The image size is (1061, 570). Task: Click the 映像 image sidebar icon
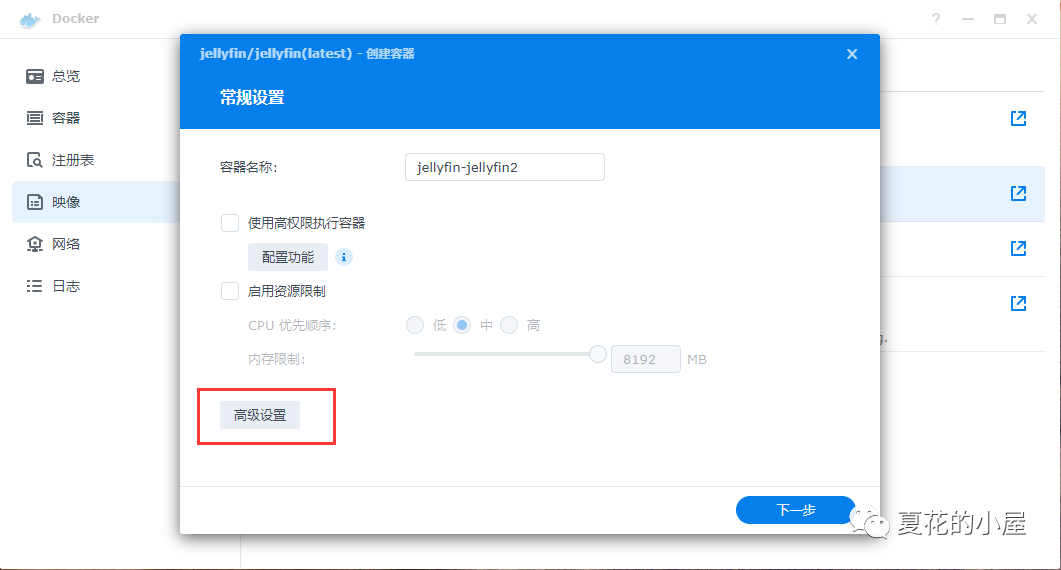point(35,202)
